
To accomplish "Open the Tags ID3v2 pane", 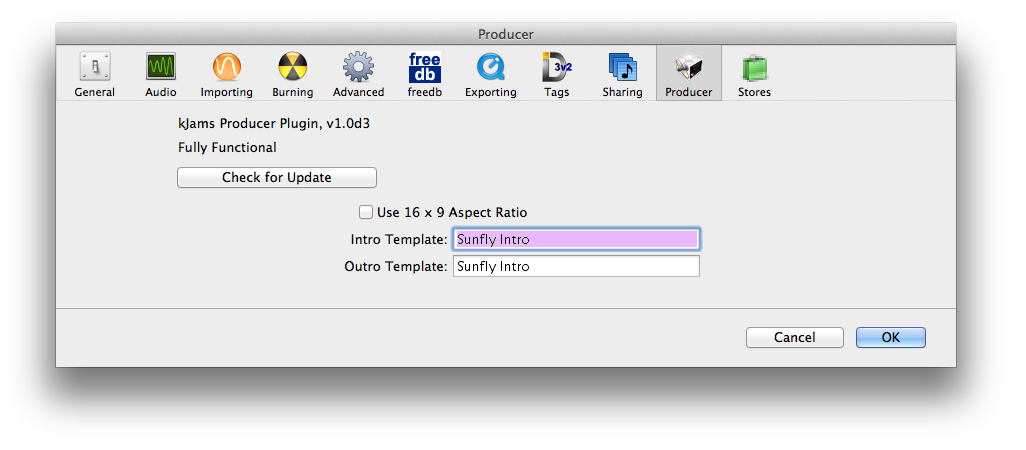I will pyautogui.click(x=556, y=75).
